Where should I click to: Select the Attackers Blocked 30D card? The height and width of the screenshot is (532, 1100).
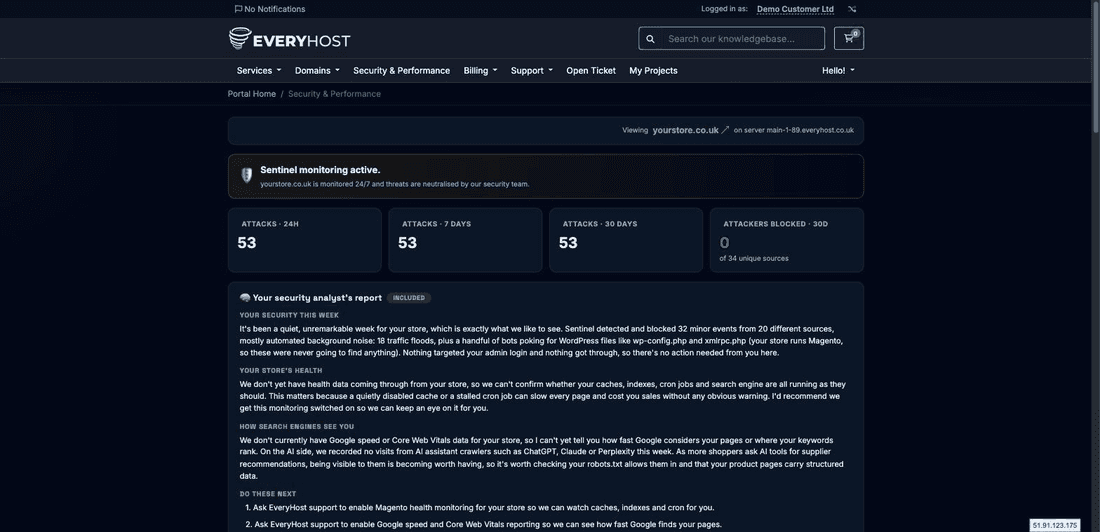(786, 240)
